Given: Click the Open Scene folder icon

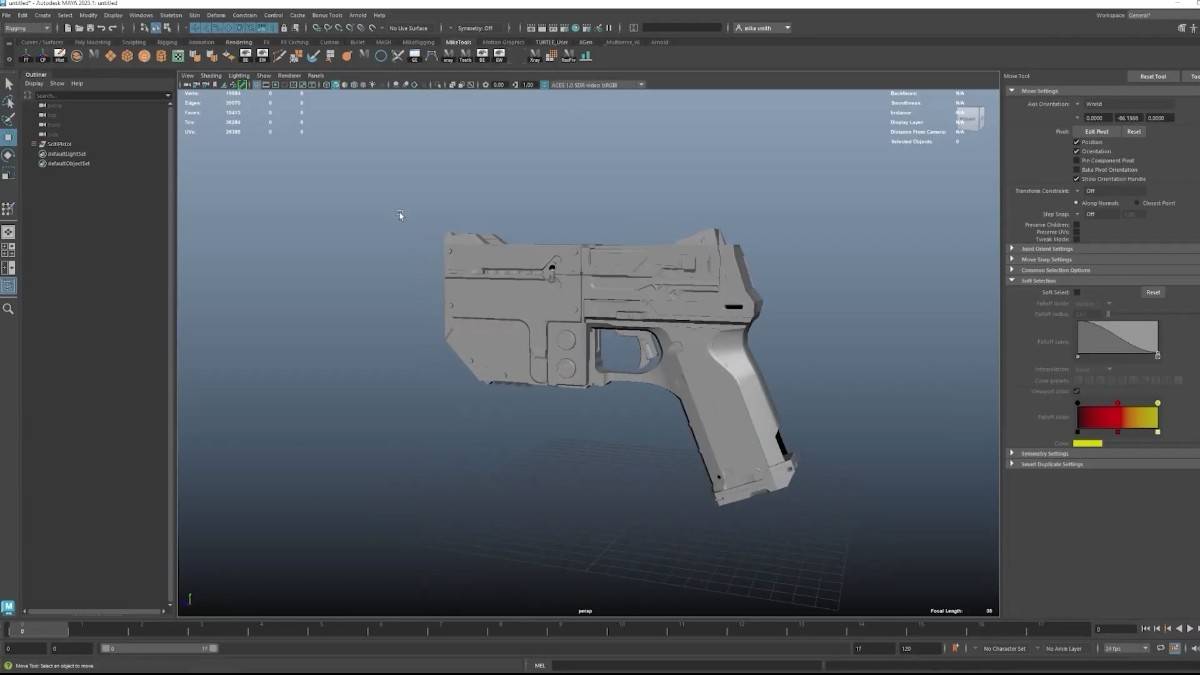Looking at the screenshot, I should click(x=78, y=28).
